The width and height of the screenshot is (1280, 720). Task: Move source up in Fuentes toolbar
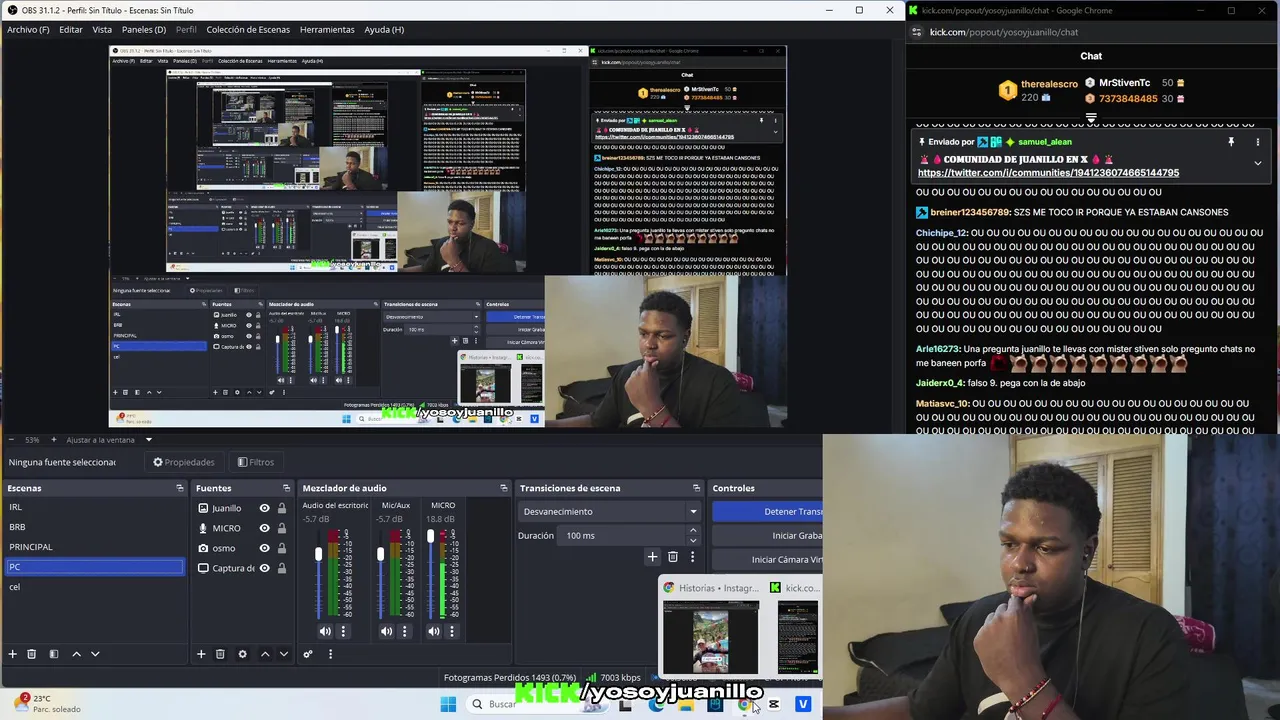pos(265,654)
